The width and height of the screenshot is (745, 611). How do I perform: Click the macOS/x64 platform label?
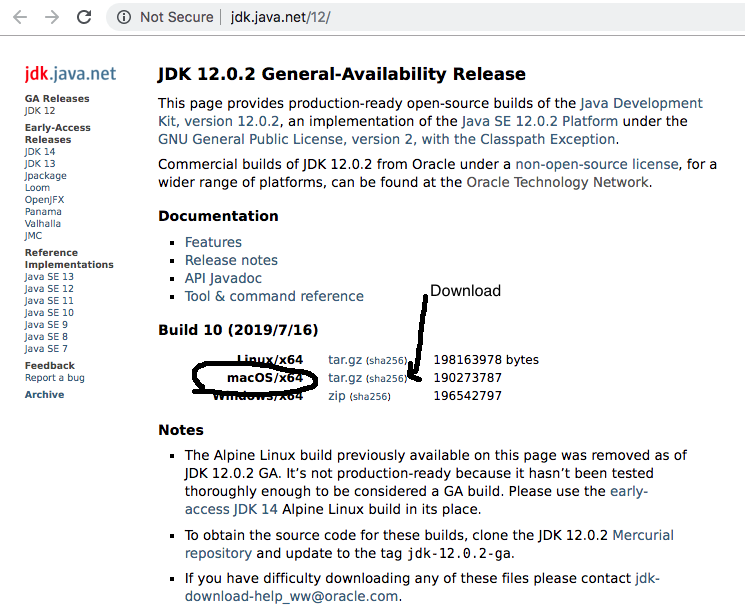[x=265, y=378]
